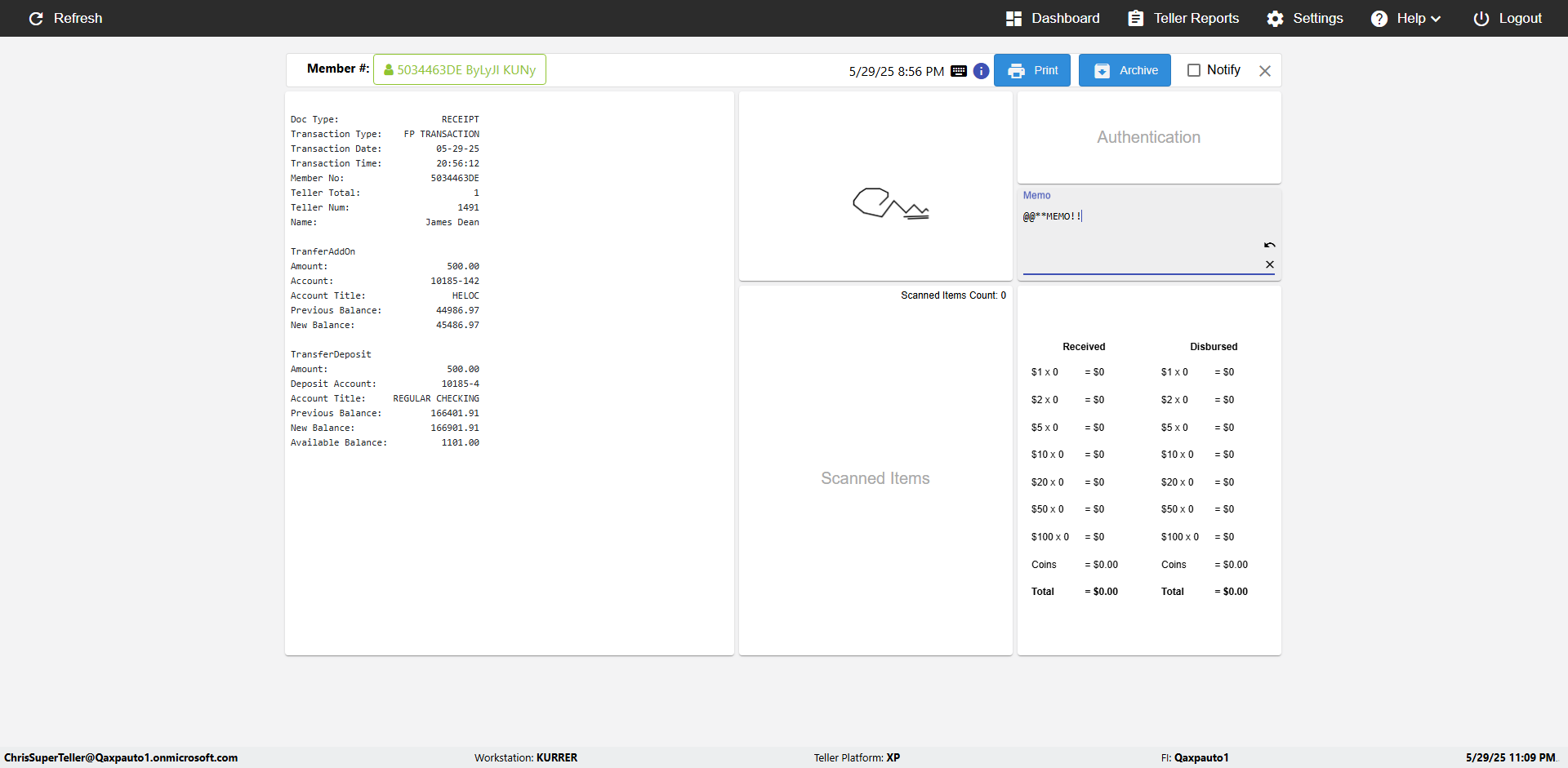Click the Print button label

1045,70
